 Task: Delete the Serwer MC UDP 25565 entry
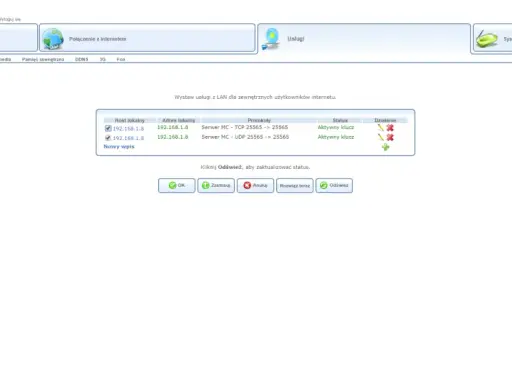pos(390,137)
